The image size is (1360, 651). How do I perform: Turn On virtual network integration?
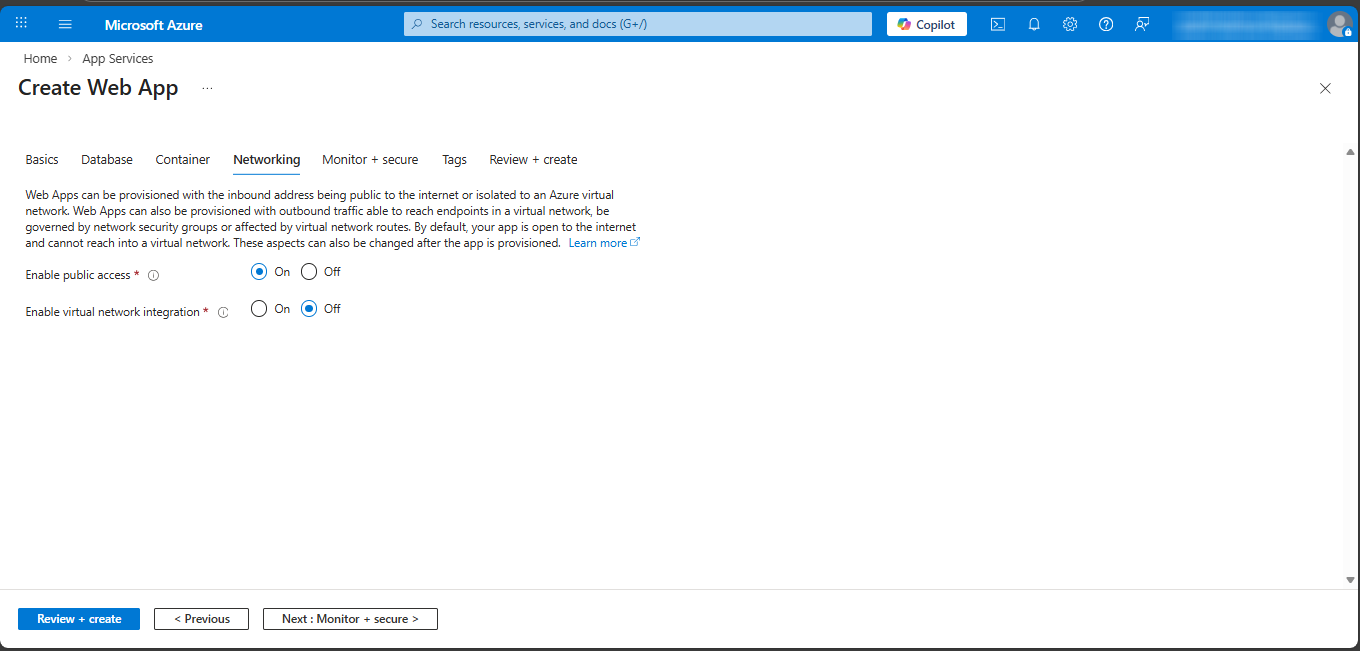tap(259, 309)
